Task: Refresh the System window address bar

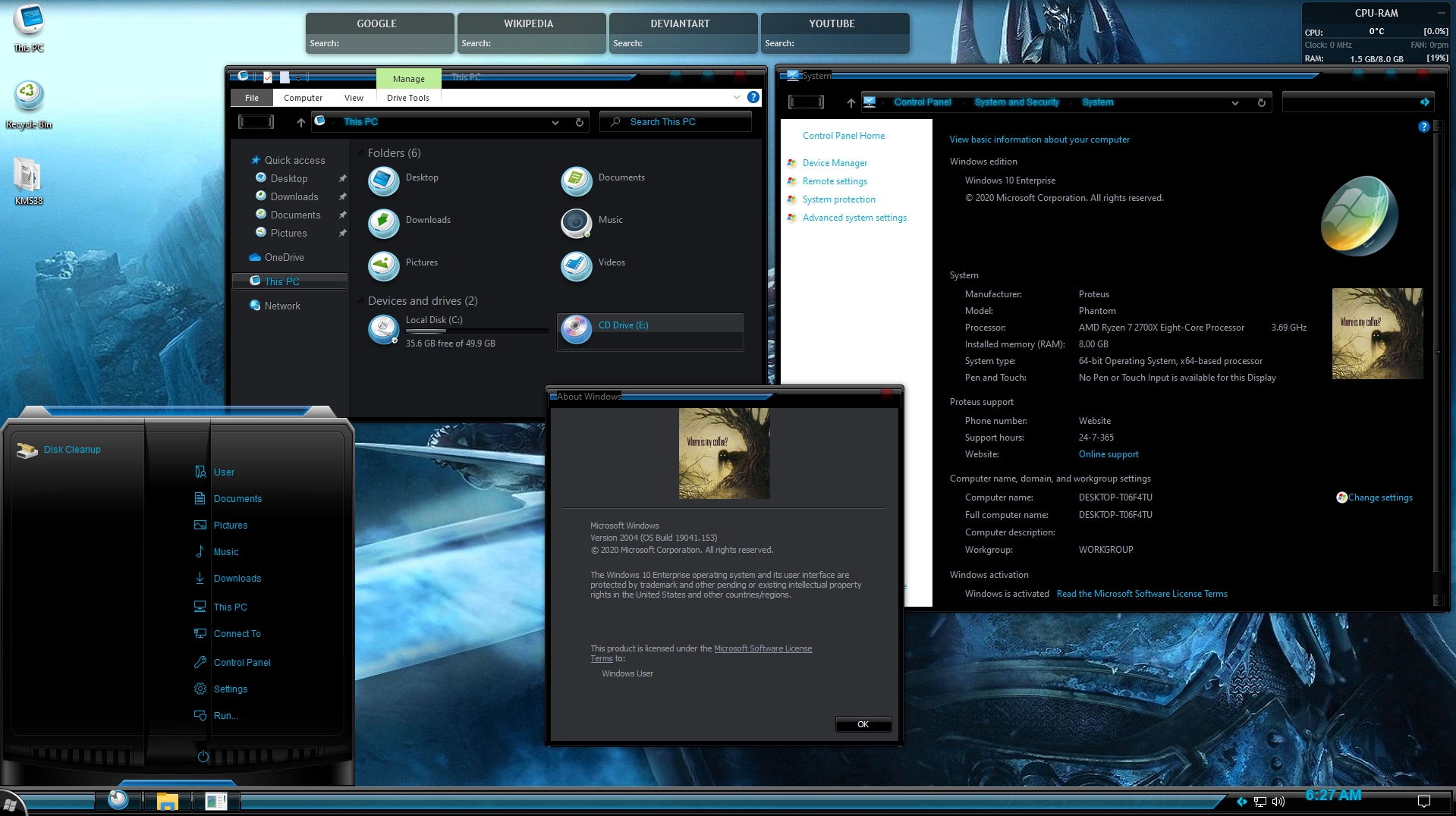Action: (1262, 103)
